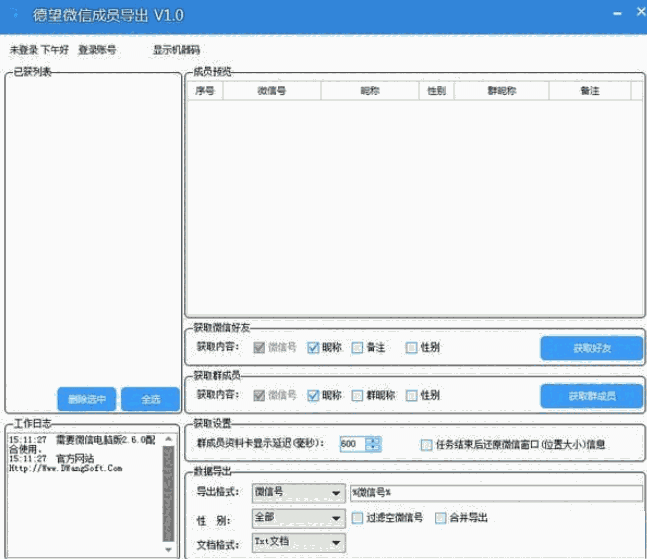Increase delay with the stepper up arrow
The width and height of the screenshot is (647, 559).
point(374,440)
